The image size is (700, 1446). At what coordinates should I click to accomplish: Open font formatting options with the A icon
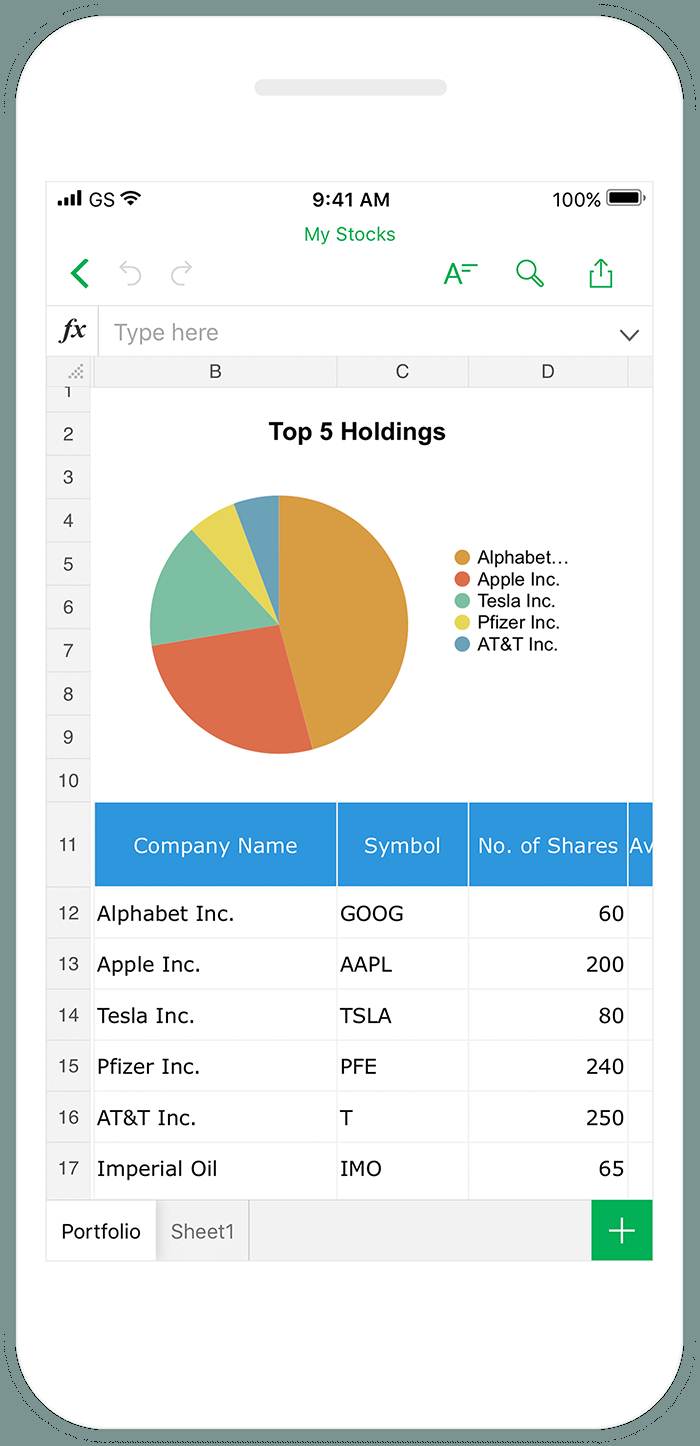click(461, 272)
